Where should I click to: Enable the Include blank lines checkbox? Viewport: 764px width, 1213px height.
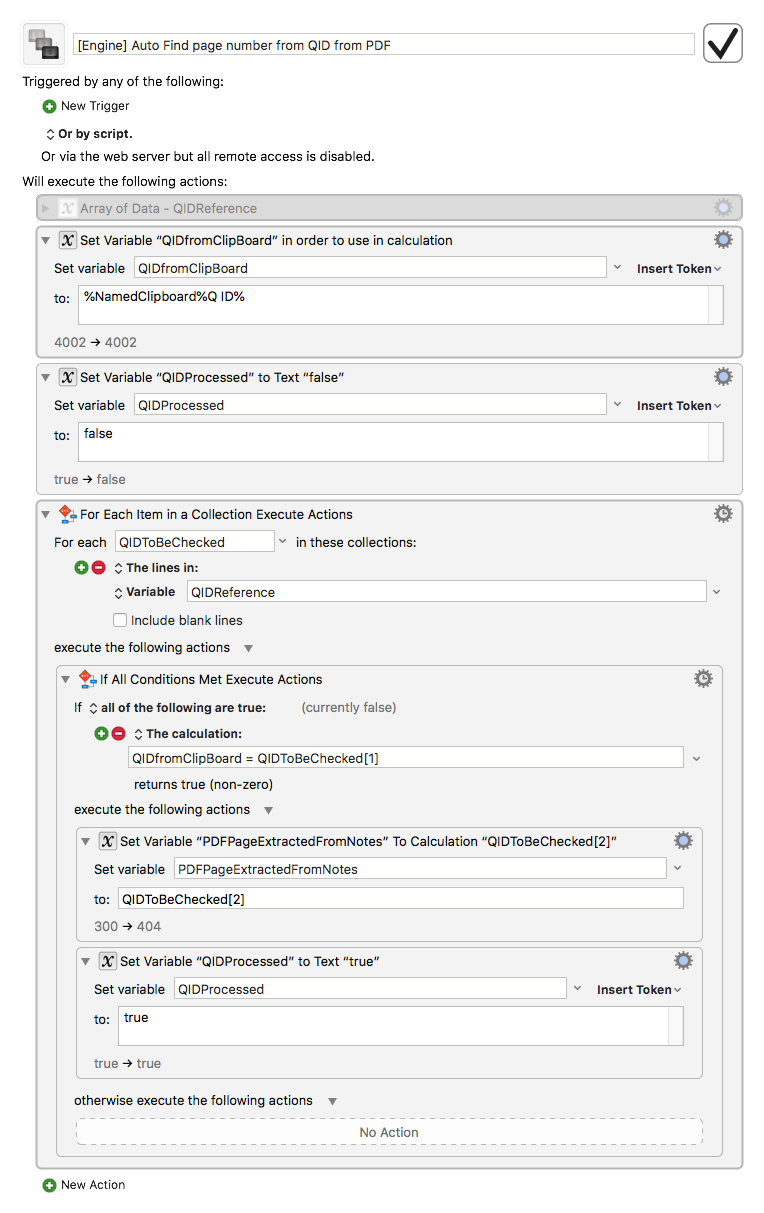click(x=120, y=620)
